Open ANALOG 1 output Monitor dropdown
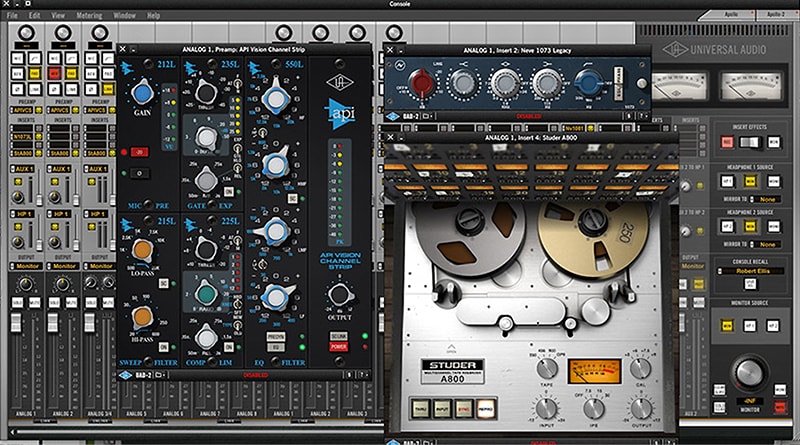This screenshot has width=800, height=445. [27, 266]
